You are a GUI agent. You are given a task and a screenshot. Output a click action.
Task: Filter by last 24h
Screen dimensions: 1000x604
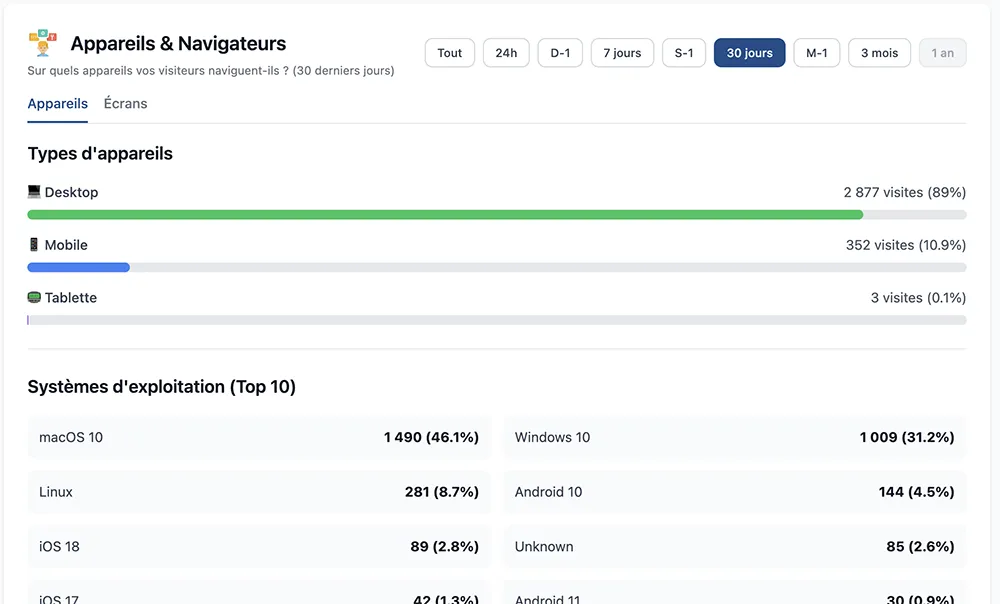point(506,53)
